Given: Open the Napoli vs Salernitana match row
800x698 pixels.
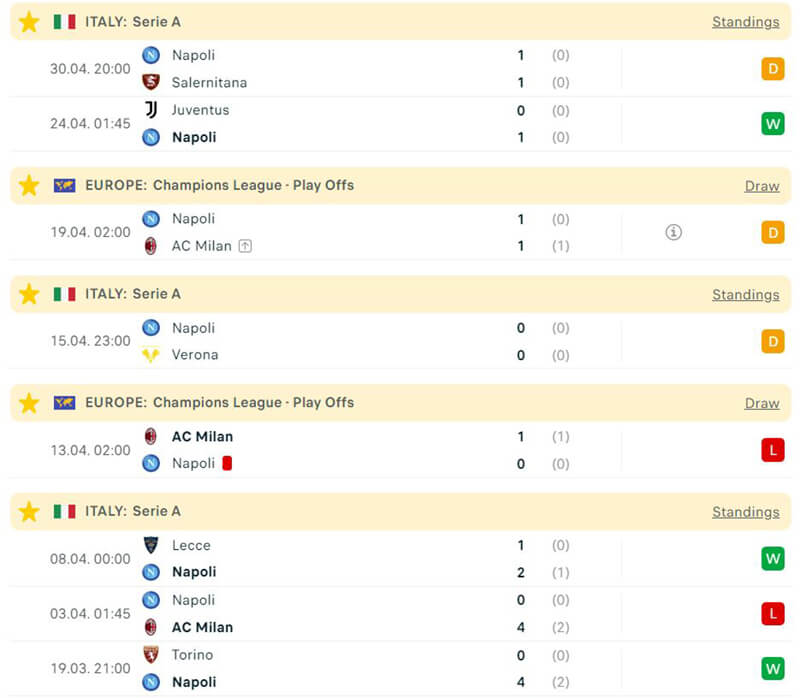Looking at the screenshot, I should click(x=350, y=69).
